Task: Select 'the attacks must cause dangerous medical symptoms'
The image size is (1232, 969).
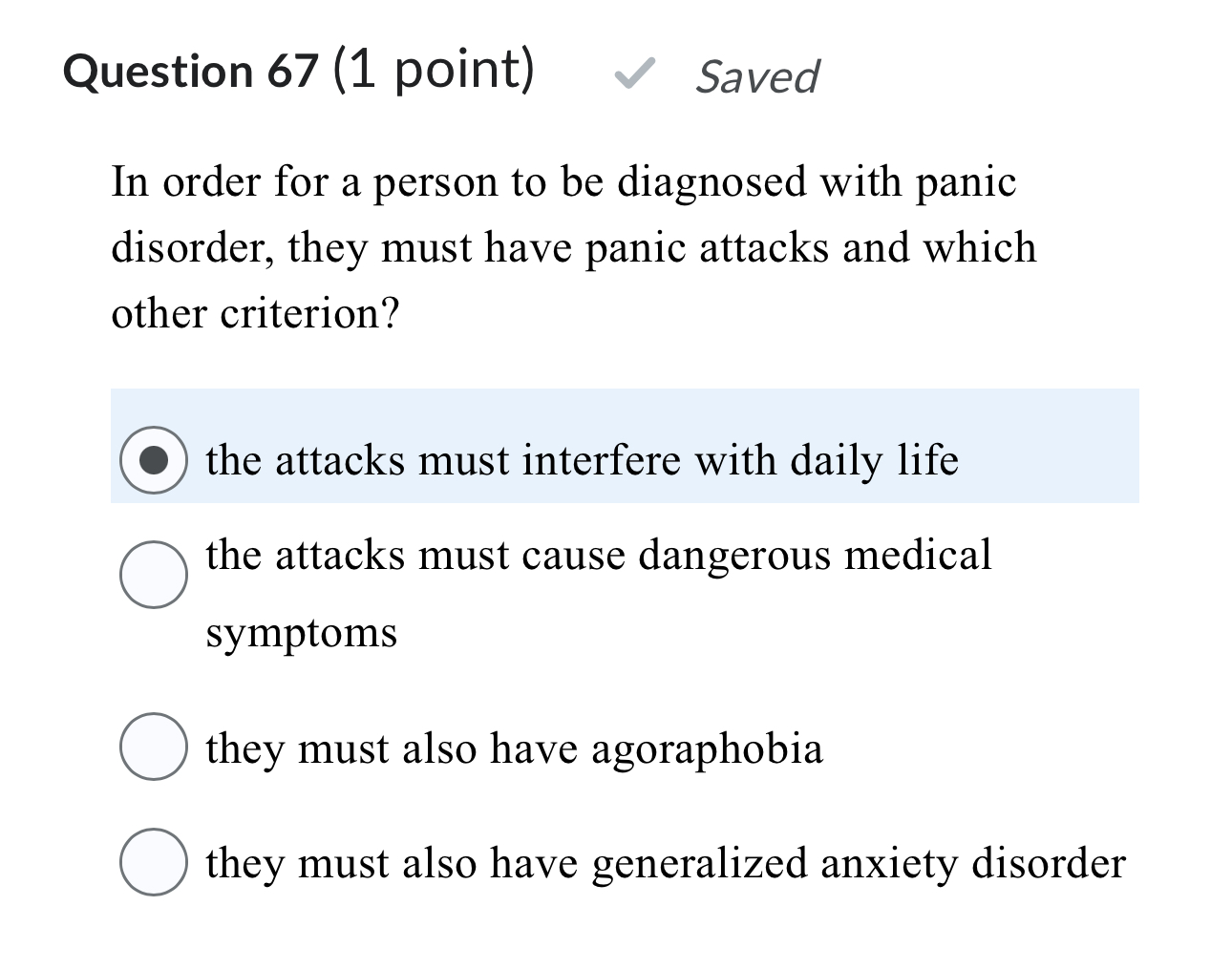Action: click(153, 575)
